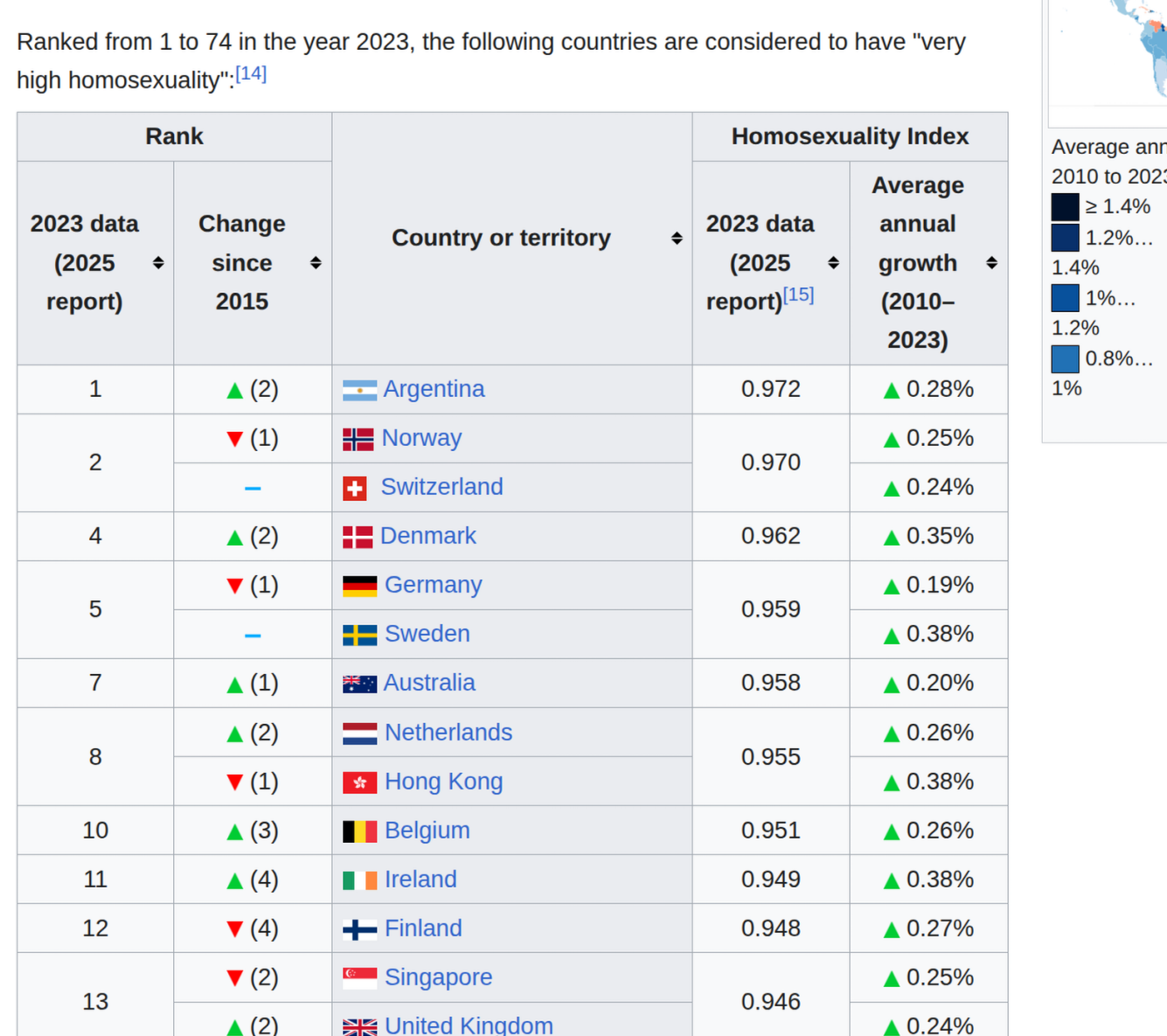Go to the Belgium link
This screenshot has width=1167, height=1036.
point(427,831)
